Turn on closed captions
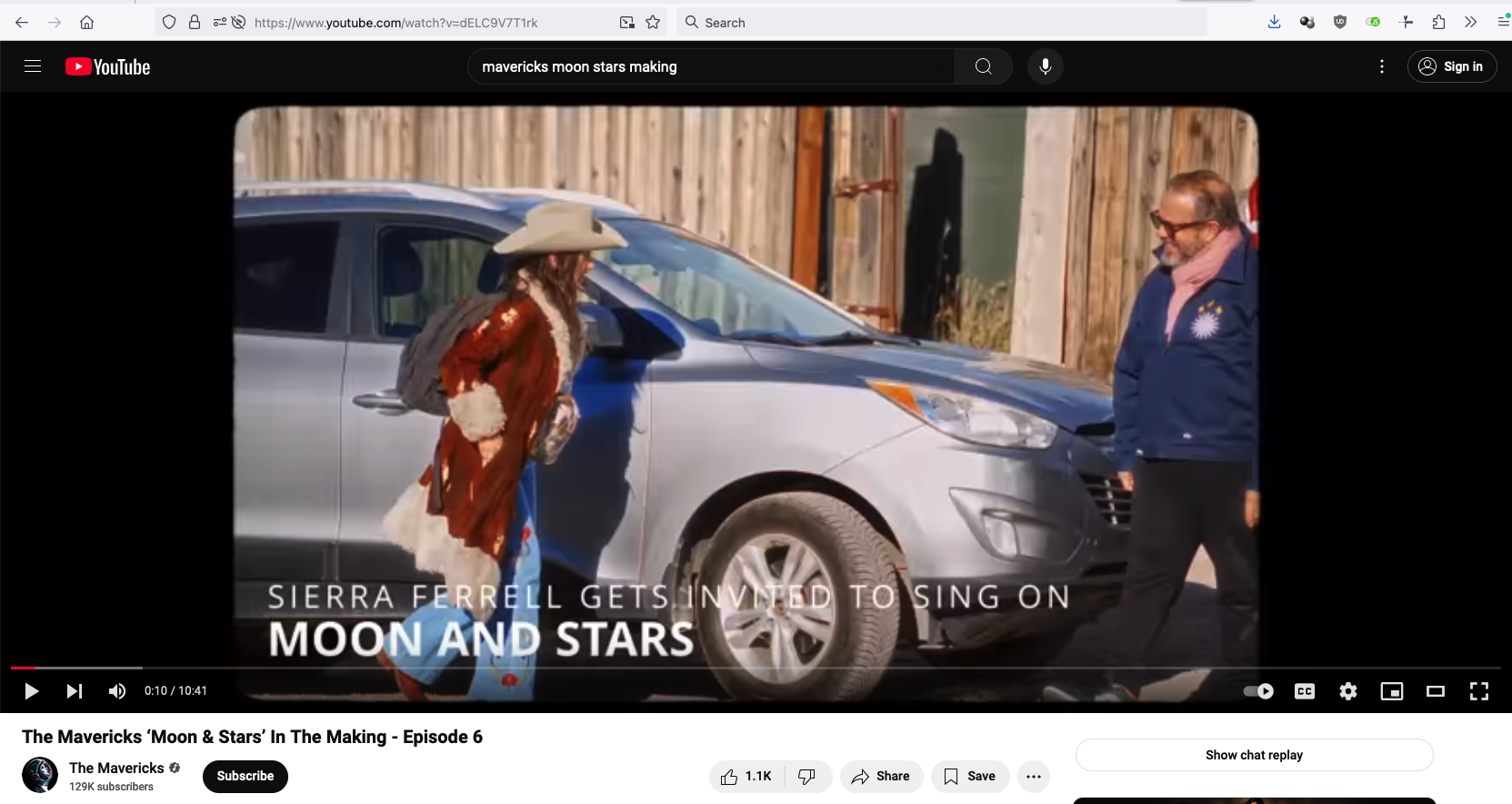Viewport: 1512px width, 804px height. [x=1305, y=691]
